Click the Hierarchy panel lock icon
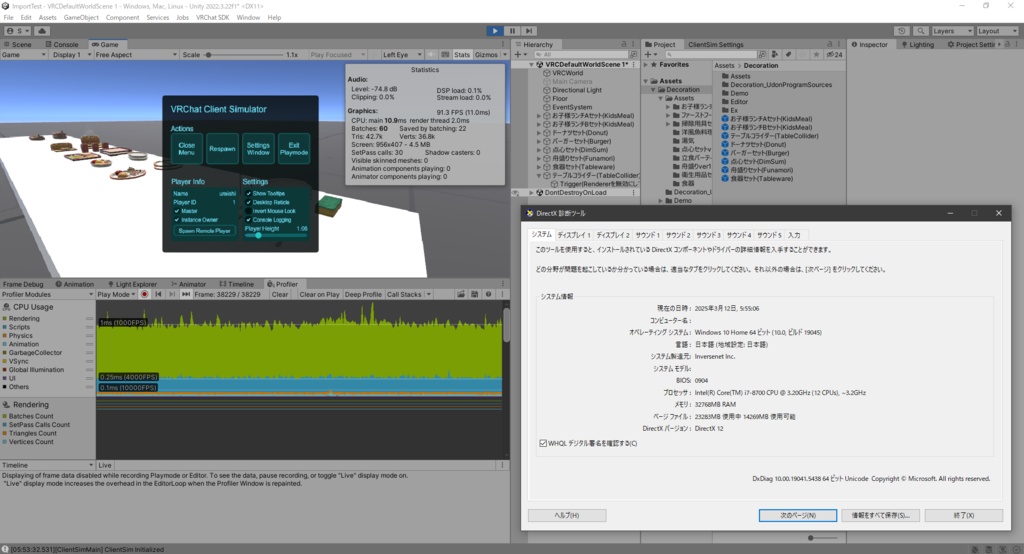This screenshot has width=1024, height=554. click(x=624, y=44)
